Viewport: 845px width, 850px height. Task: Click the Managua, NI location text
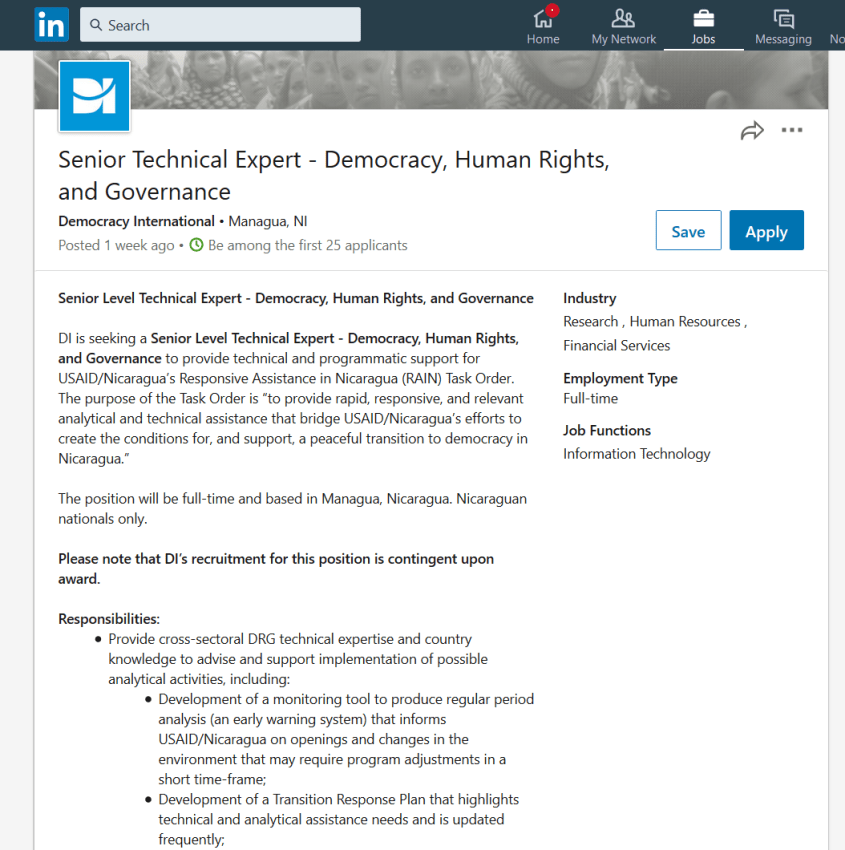coord(268,221)
